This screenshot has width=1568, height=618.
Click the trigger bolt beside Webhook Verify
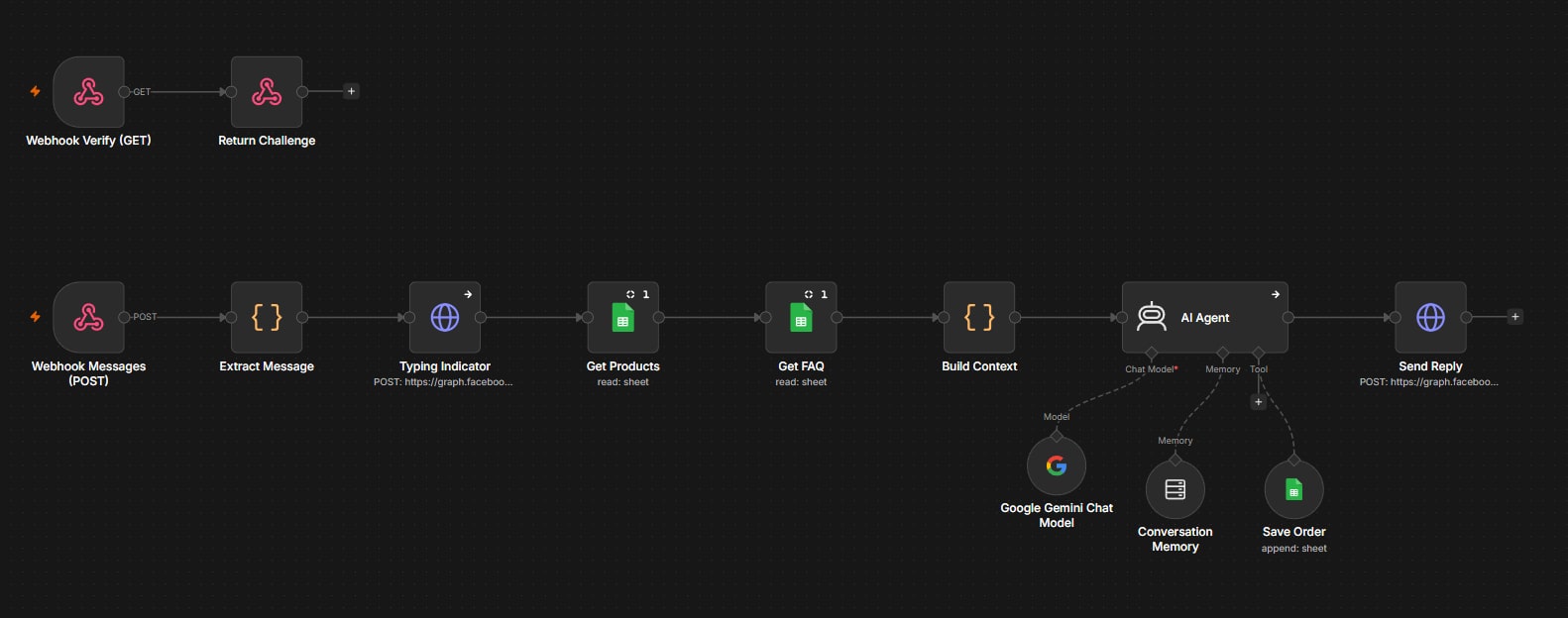tap(35, 91)
